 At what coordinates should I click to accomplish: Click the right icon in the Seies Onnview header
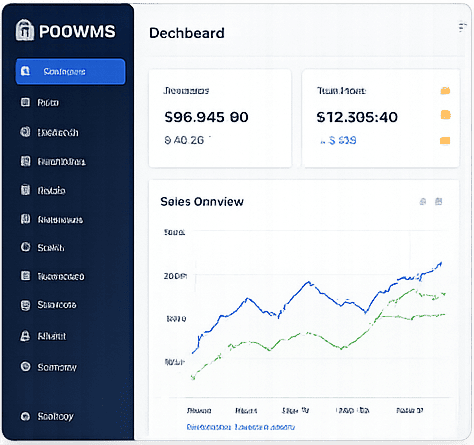(x=439, y=201)
